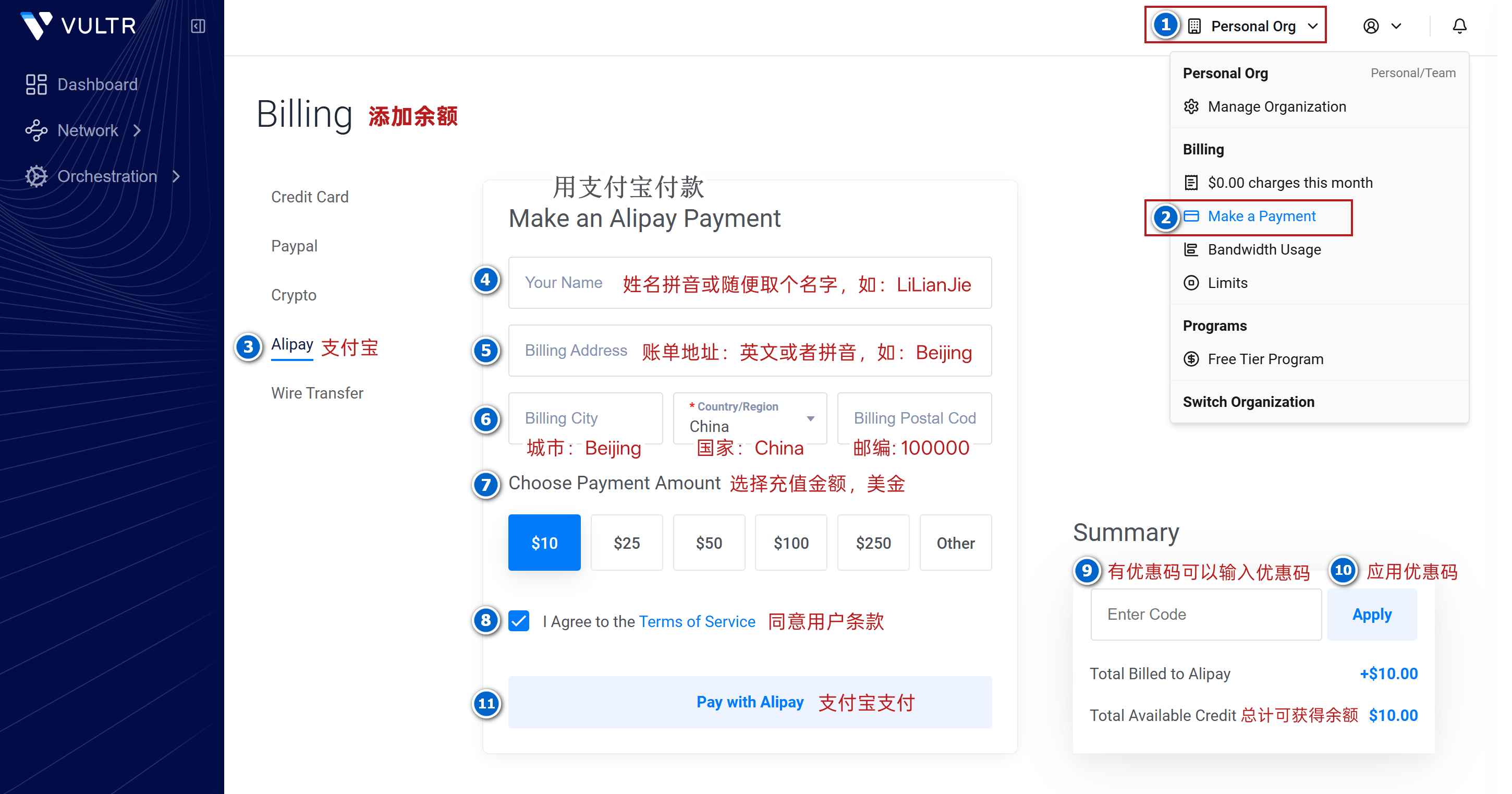Select the Wire Transfer payment method
Image resolution: width=1512 pixels, height=794 pixels.
(x=317, y=393)
